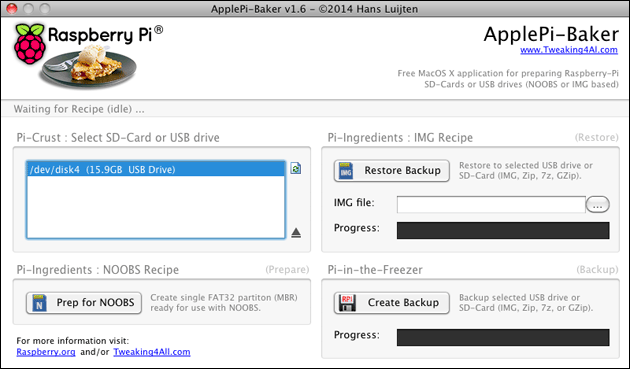Click the Restore Backup button
The width and height of the screenshot is (630, 369).
point(392,170)
